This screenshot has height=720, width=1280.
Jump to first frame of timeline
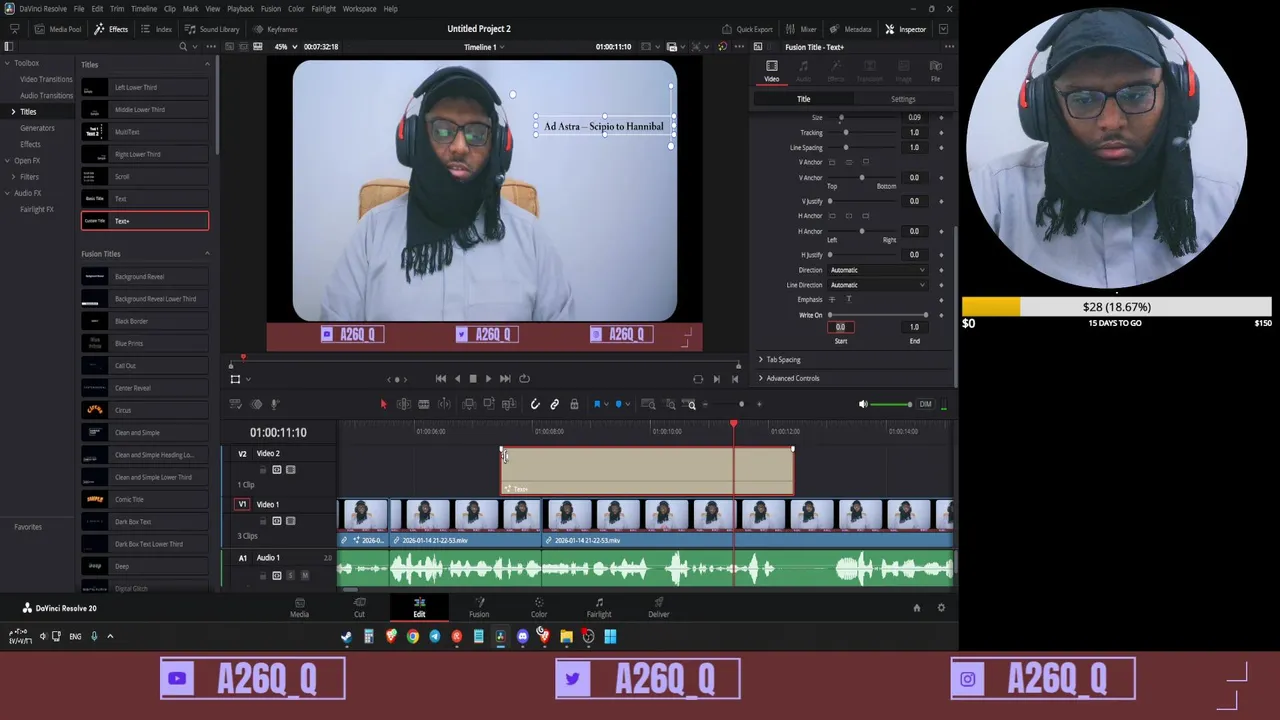click(441, 379)
